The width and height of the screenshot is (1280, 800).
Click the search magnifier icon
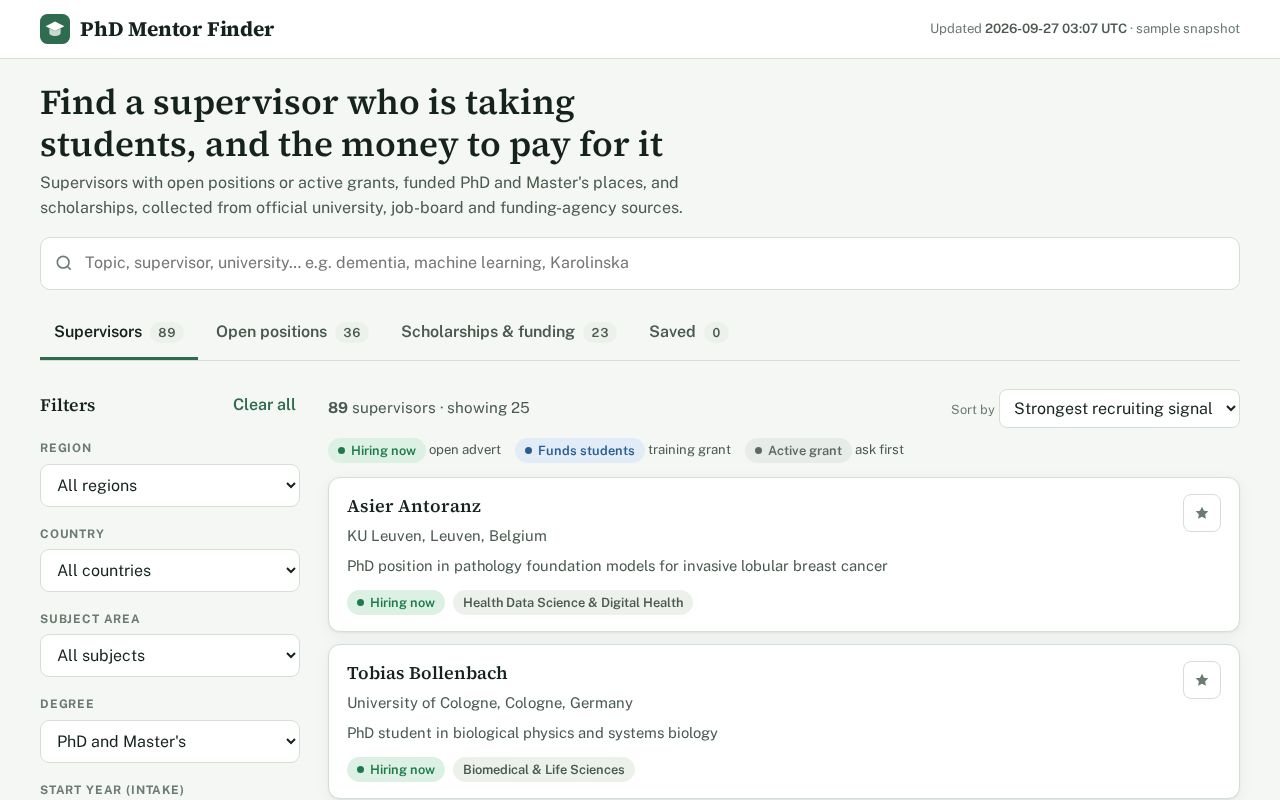click(64, 263)
